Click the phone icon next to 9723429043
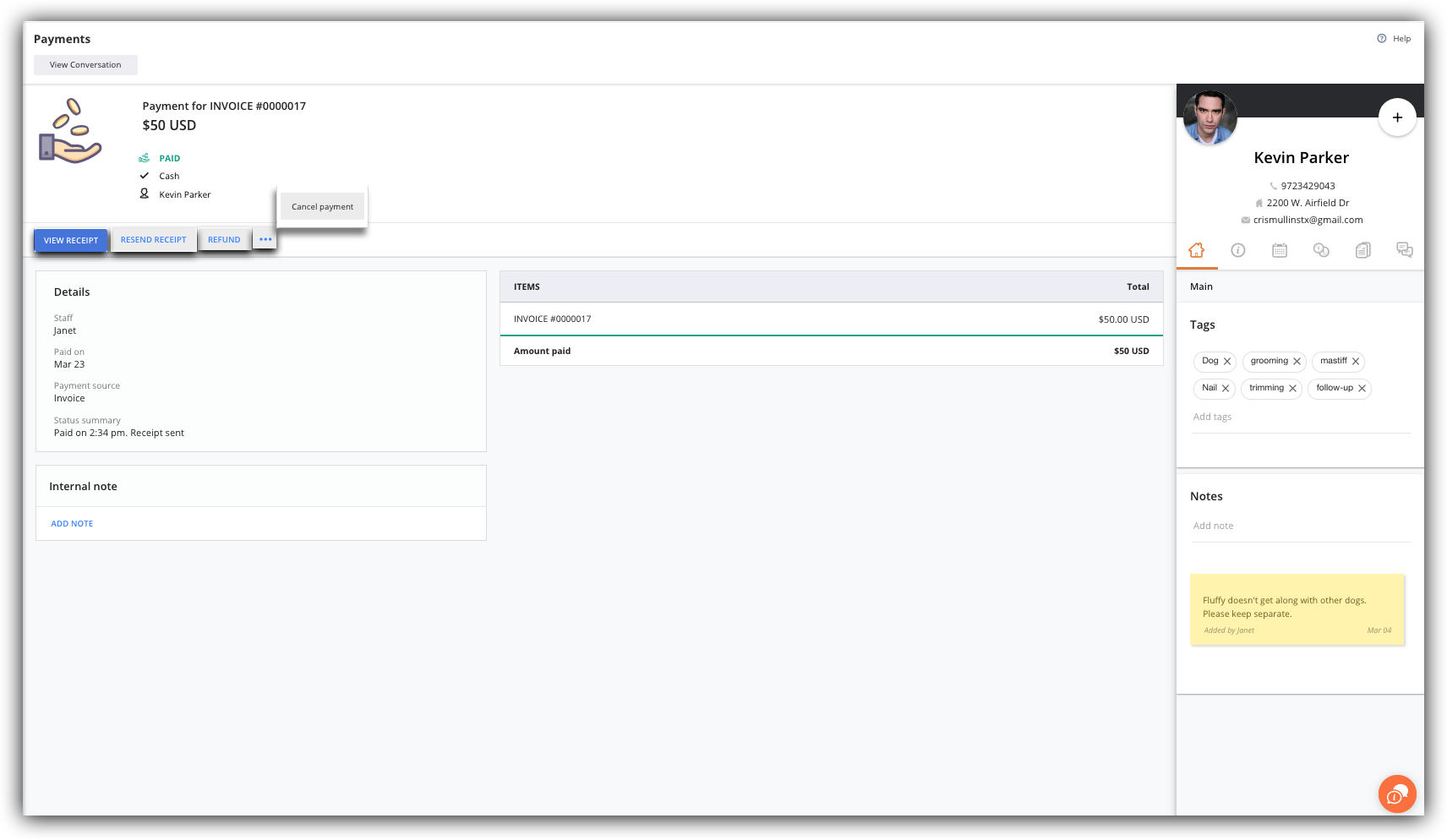This screenshot has height=840, width=1447. (x=1273, y=186)
